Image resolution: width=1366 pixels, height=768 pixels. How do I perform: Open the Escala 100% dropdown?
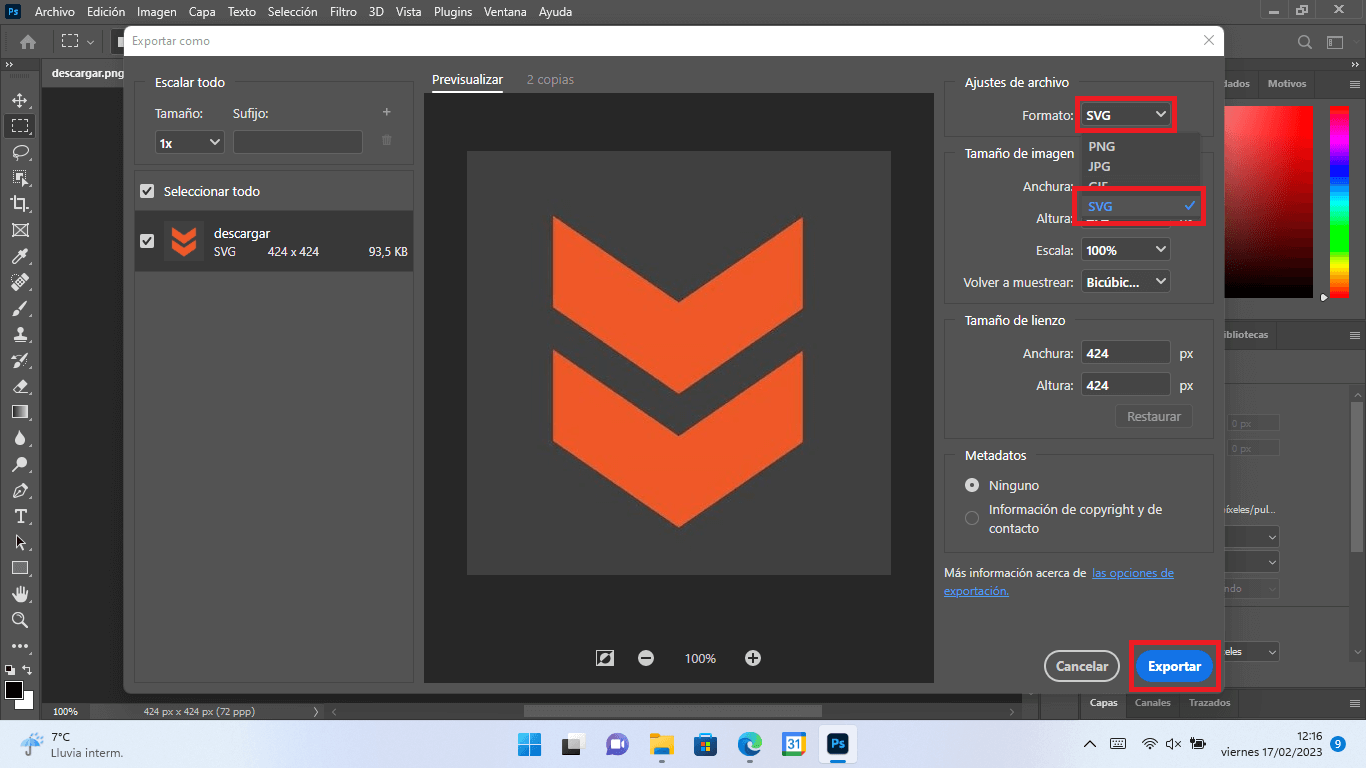[1126, 250]
